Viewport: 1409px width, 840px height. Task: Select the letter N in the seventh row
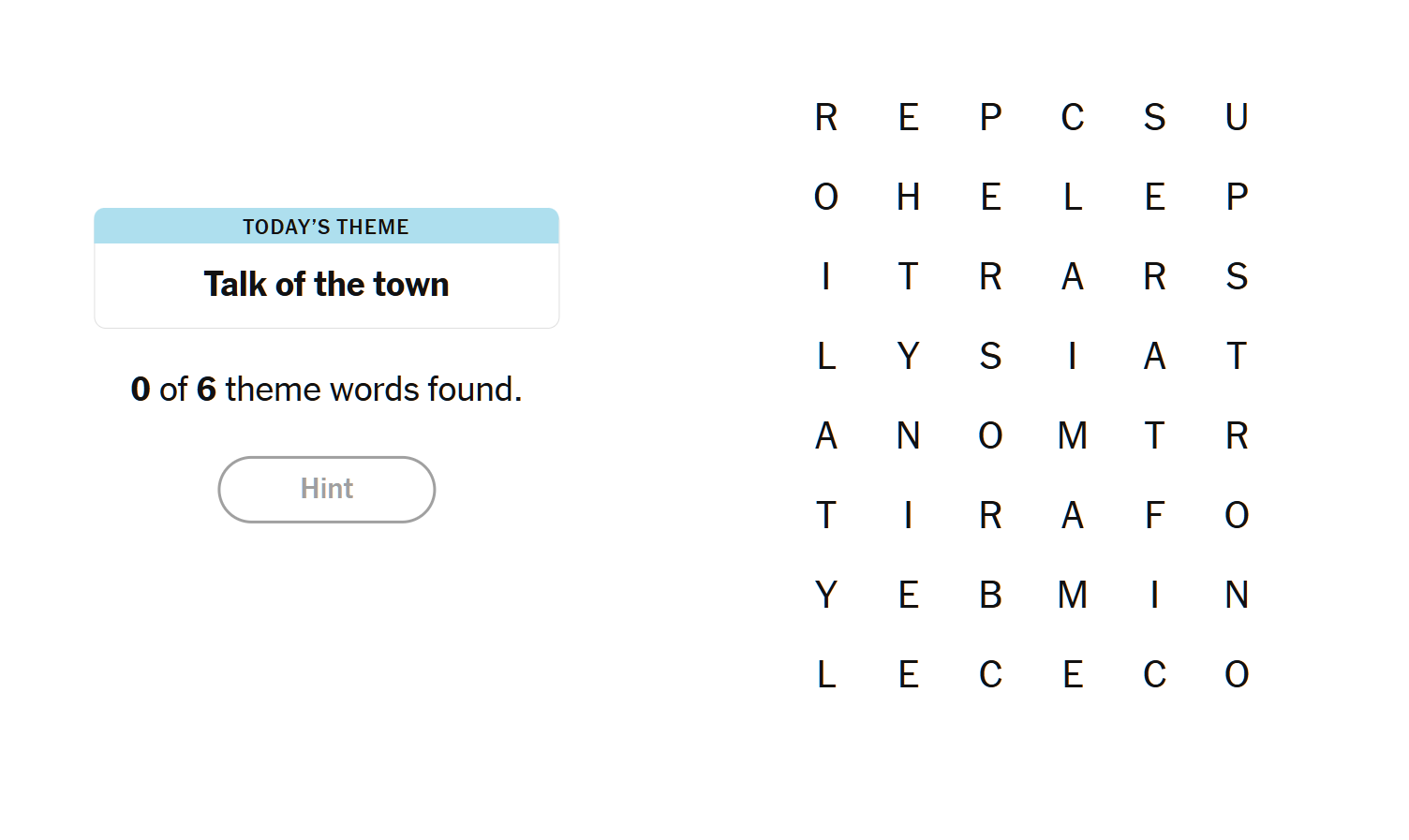pyautogui.click(x=1237, y=595)
